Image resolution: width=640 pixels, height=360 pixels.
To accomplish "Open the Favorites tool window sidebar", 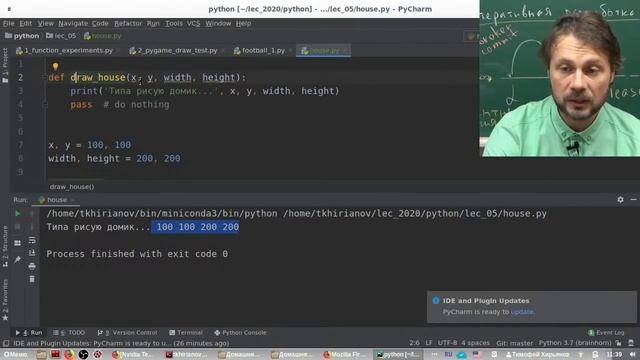I will 5,300.
